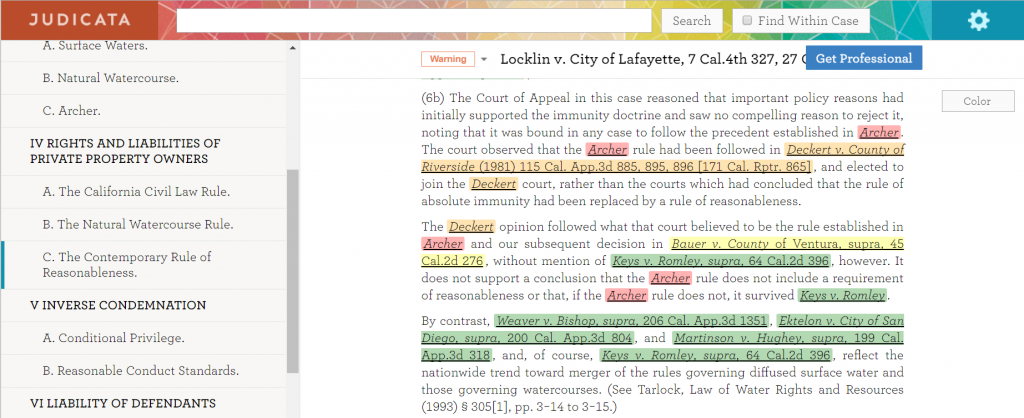Click the Locklin v. City of Lafayette title
The height and width of the screenshot is (418, 1024).
pyautogui.click(x=652, y=59)
